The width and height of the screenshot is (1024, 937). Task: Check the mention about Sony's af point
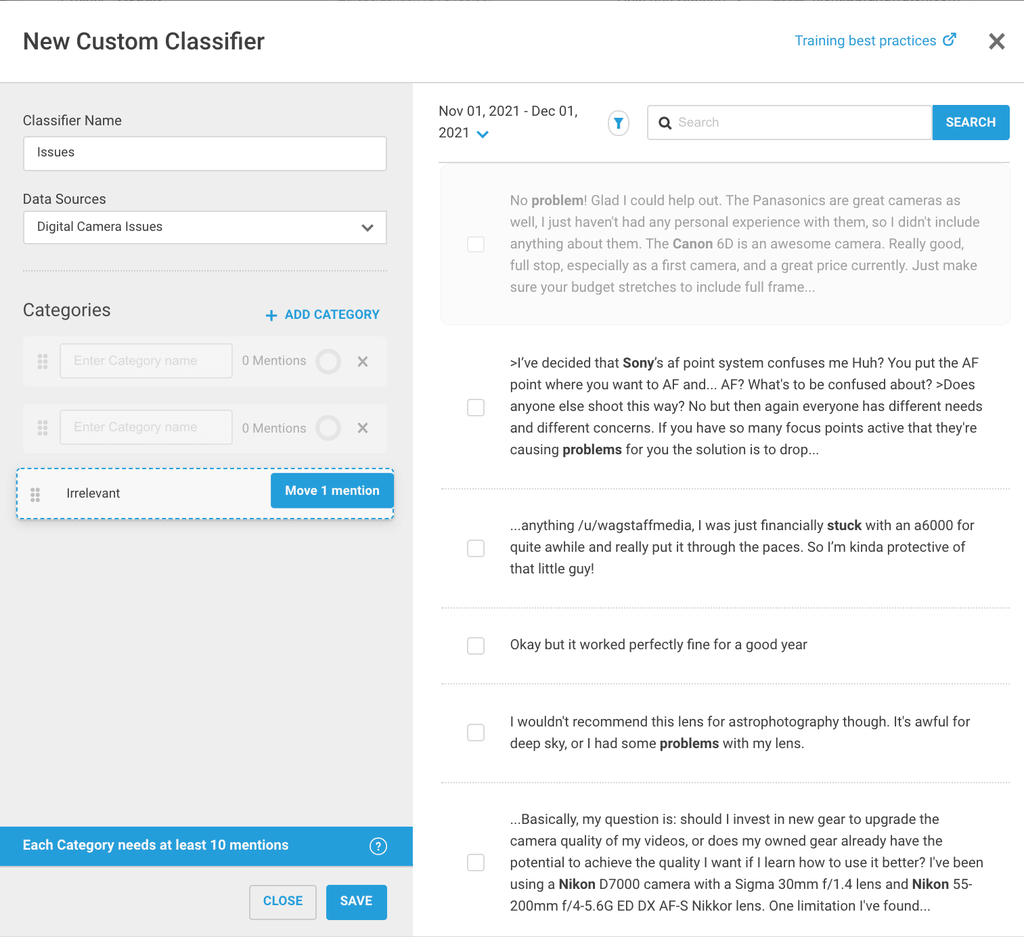tap(476, 407)
